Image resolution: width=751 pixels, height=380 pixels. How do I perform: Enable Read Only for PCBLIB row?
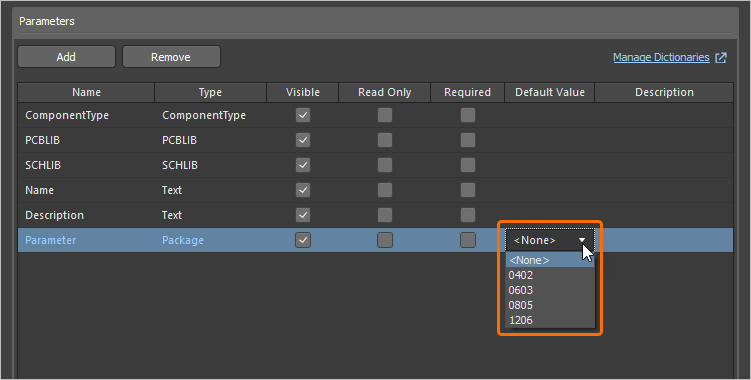(385, 140)
